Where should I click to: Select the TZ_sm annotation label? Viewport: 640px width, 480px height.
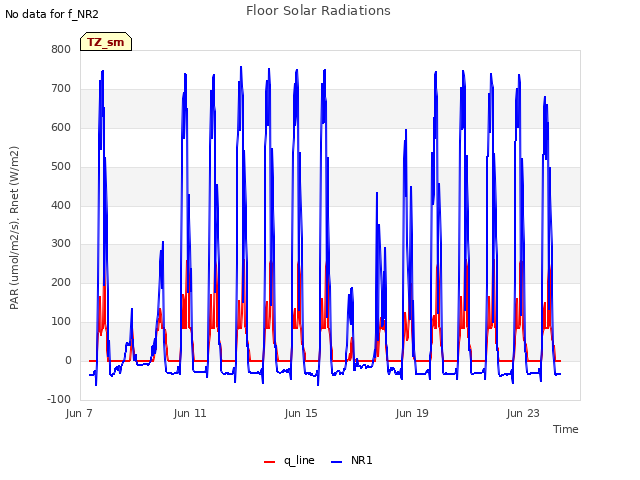(106, 42)
